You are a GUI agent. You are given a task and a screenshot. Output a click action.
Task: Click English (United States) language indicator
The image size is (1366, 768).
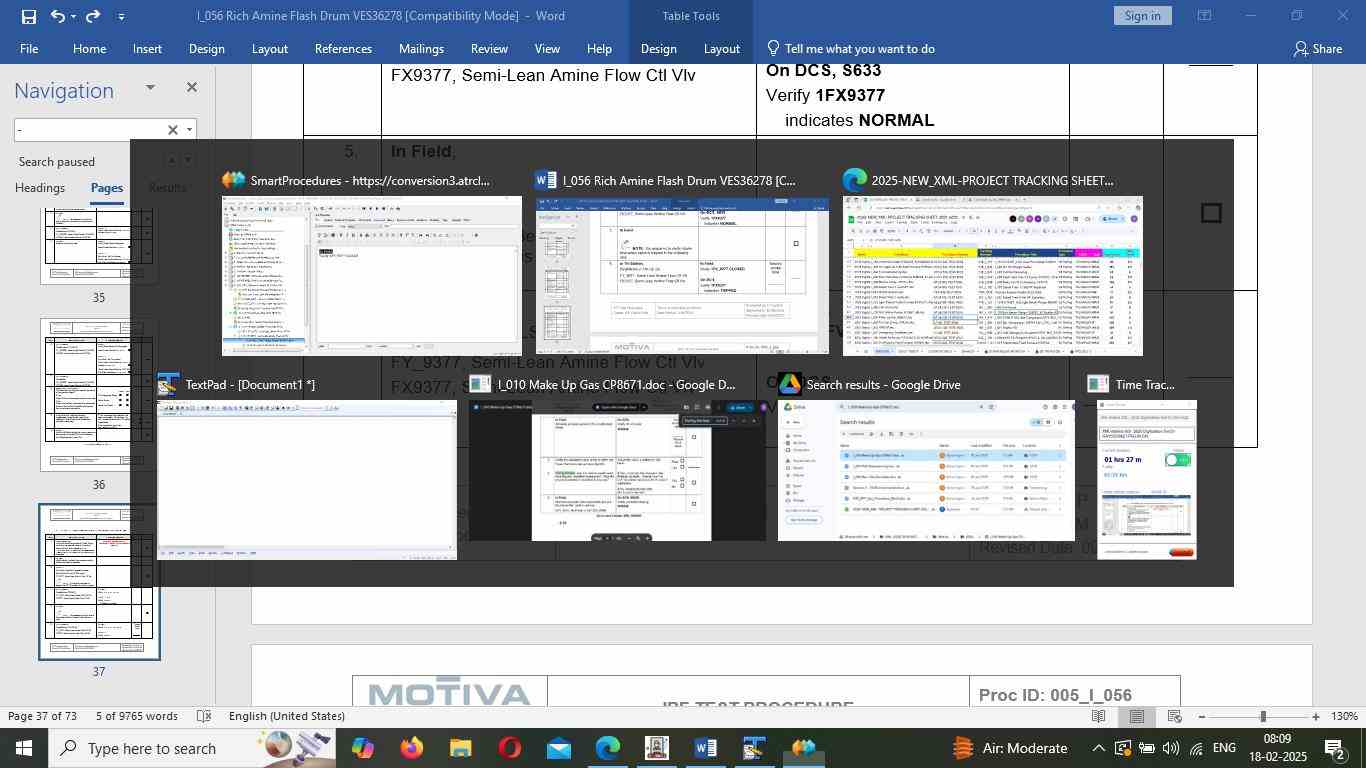pos(287,716)
